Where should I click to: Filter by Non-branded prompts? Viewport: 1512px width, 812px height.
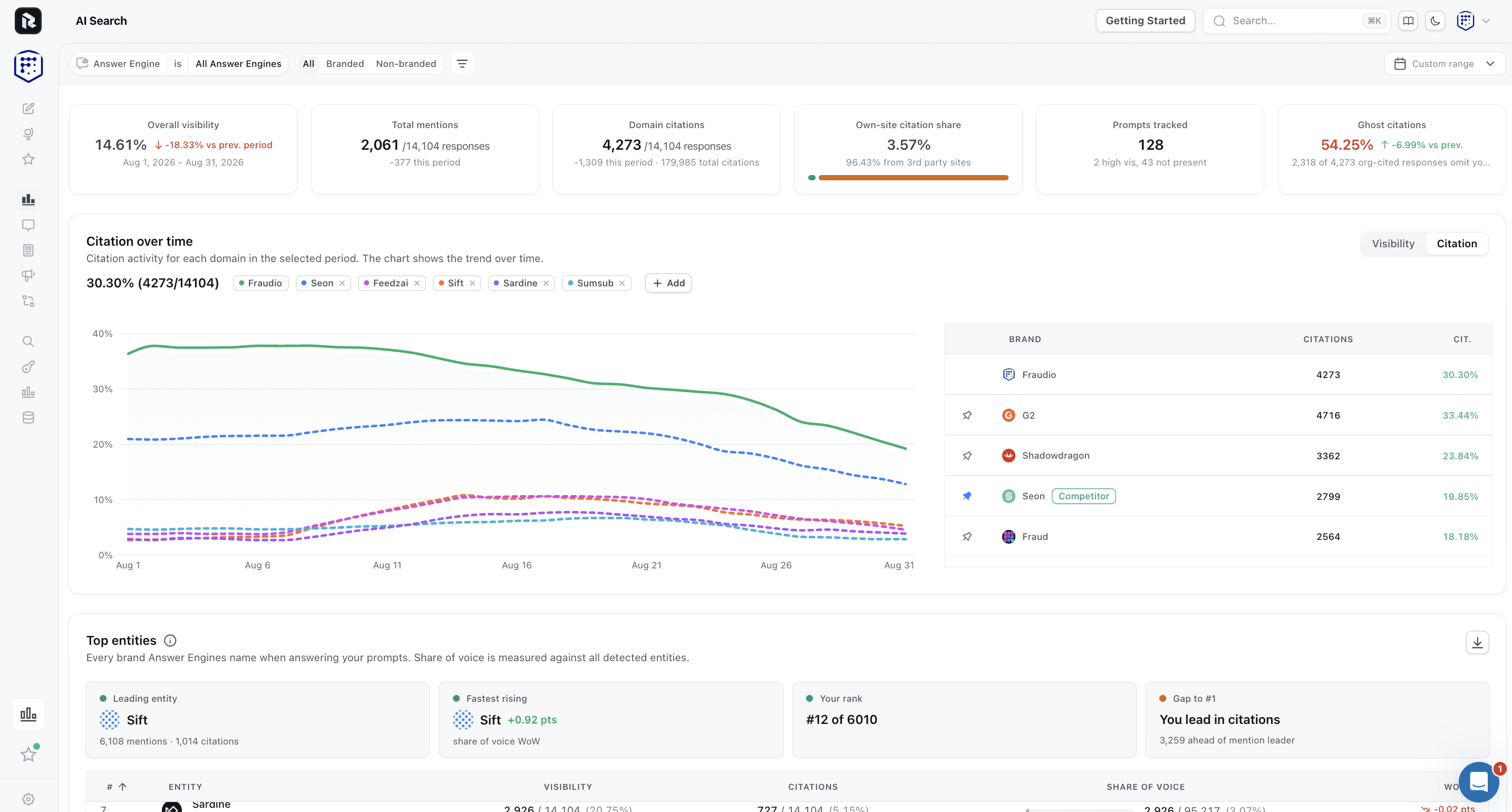[406, 64]
